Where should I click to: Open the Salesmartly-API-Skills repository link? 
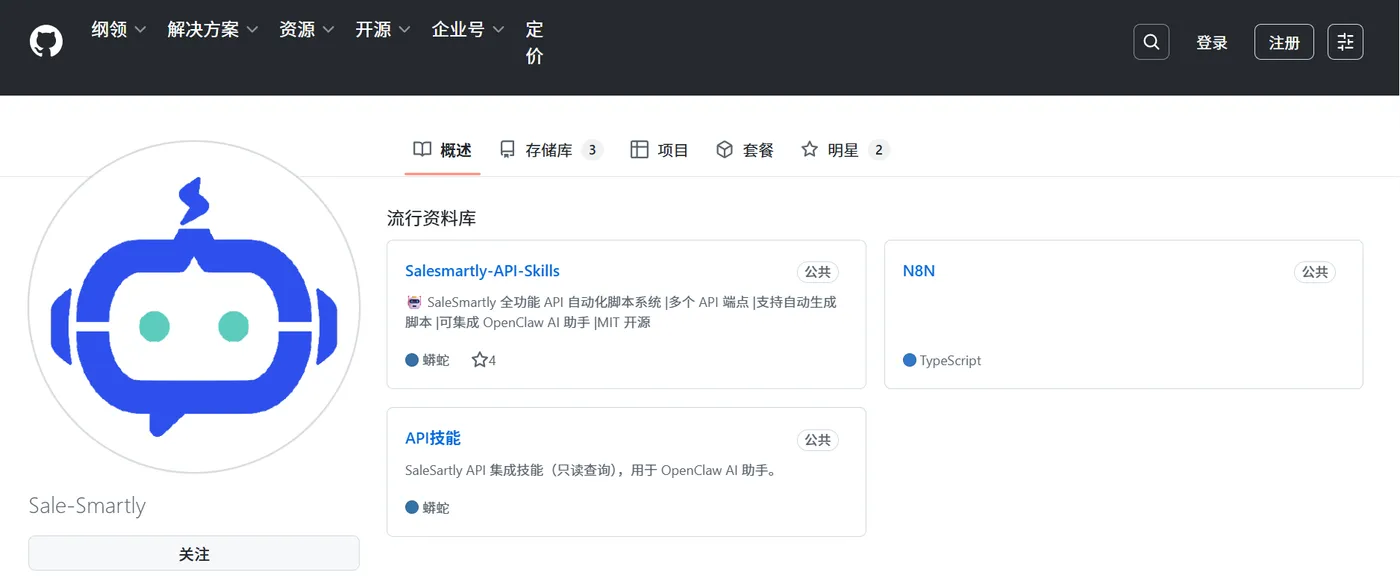coord(482,271)
